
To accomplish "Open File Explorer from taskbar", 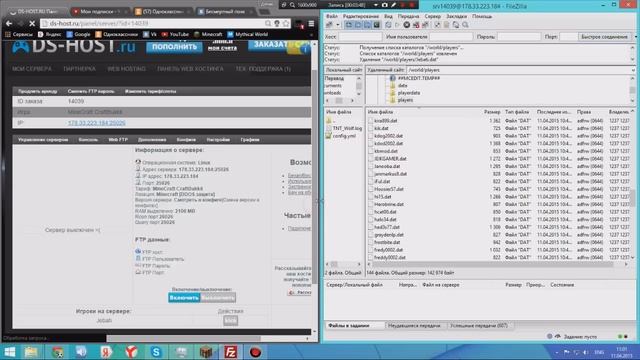I will 31,352.
